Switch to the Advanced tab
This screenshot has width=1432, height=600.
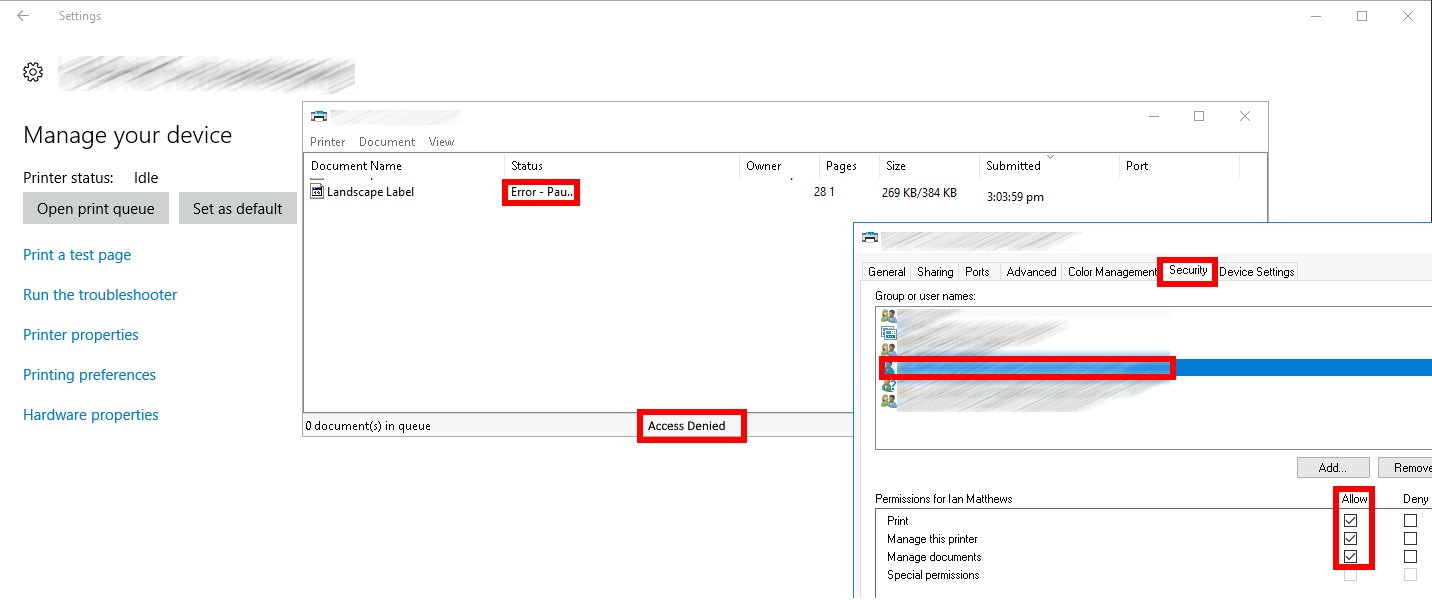point(1031,272)
